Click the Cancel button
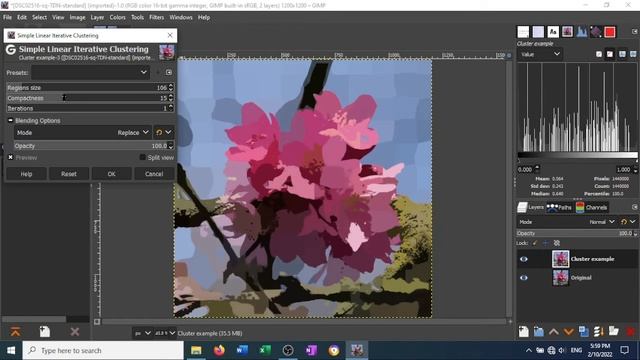The height and width of the screenshot is (360, 640). pyautogui.click(x=154, y=174)
